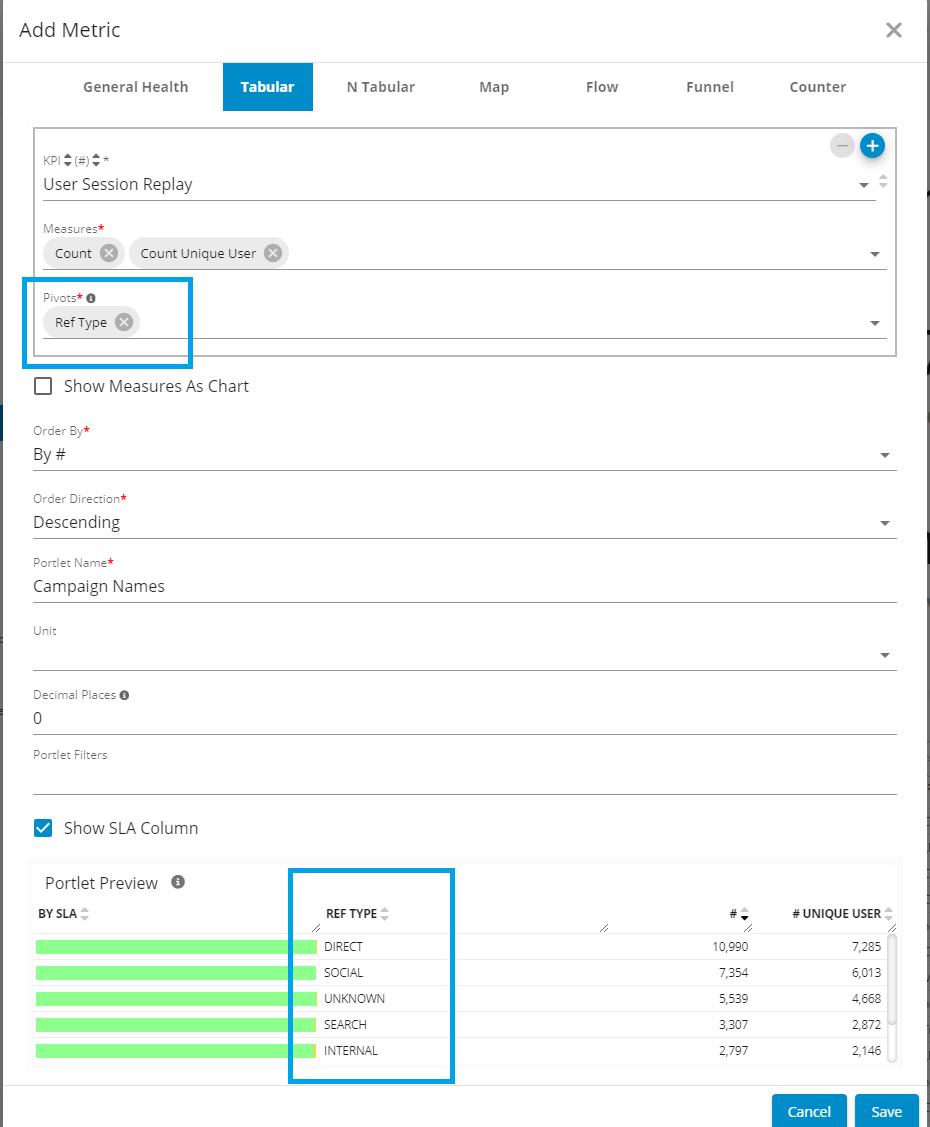Open the Order Direction dropdown
Screen dimensions: 930x1127
pyautogui.click(x=884, y=523)
